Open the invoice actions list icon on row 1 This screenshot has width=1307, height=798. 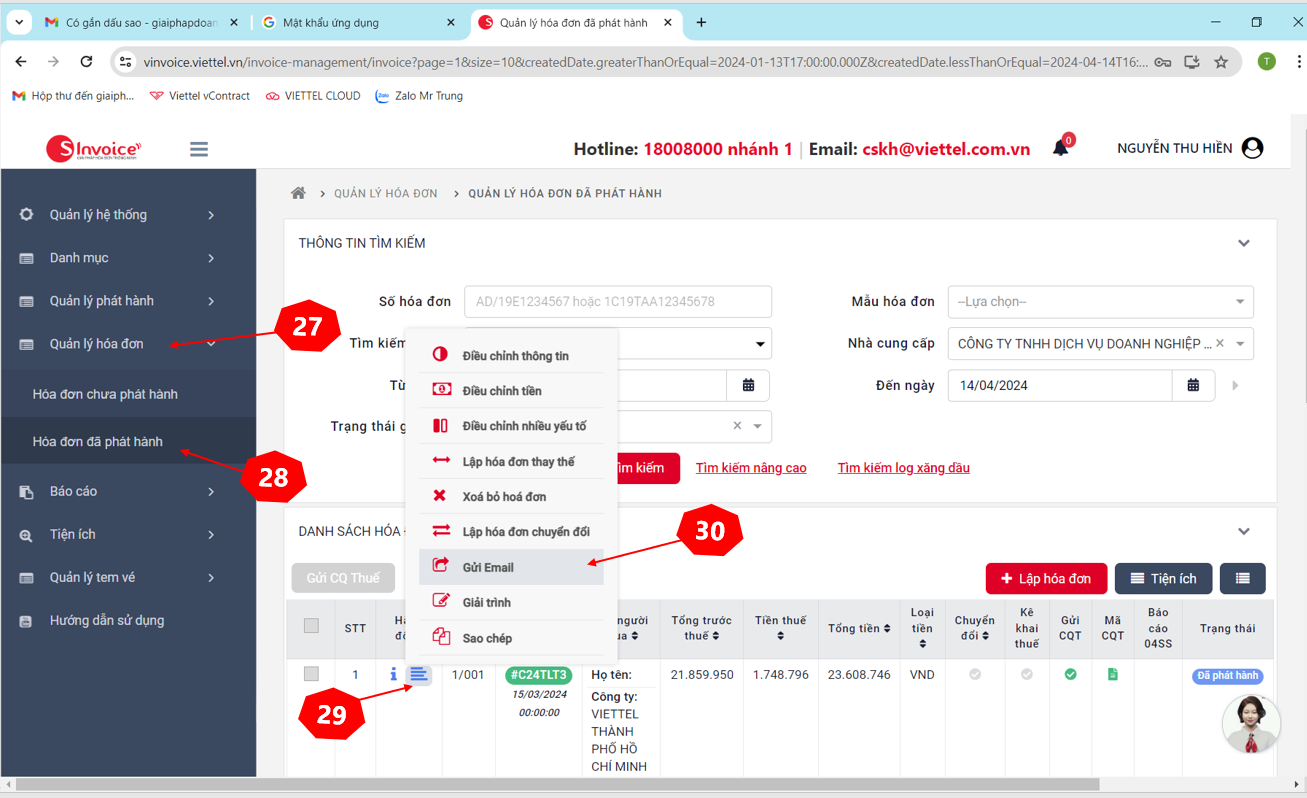tap(419, 674)
